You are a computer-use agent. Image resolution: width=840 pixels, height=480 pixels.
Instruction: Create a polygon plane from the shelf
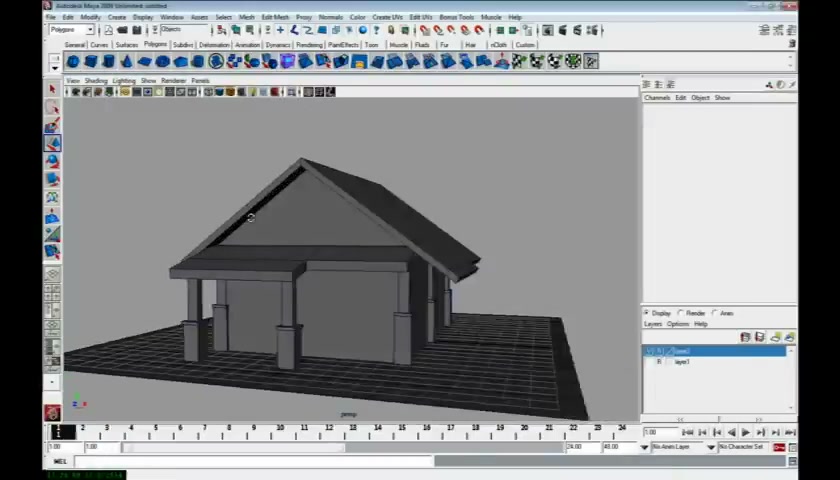click(x=144, y=62)
